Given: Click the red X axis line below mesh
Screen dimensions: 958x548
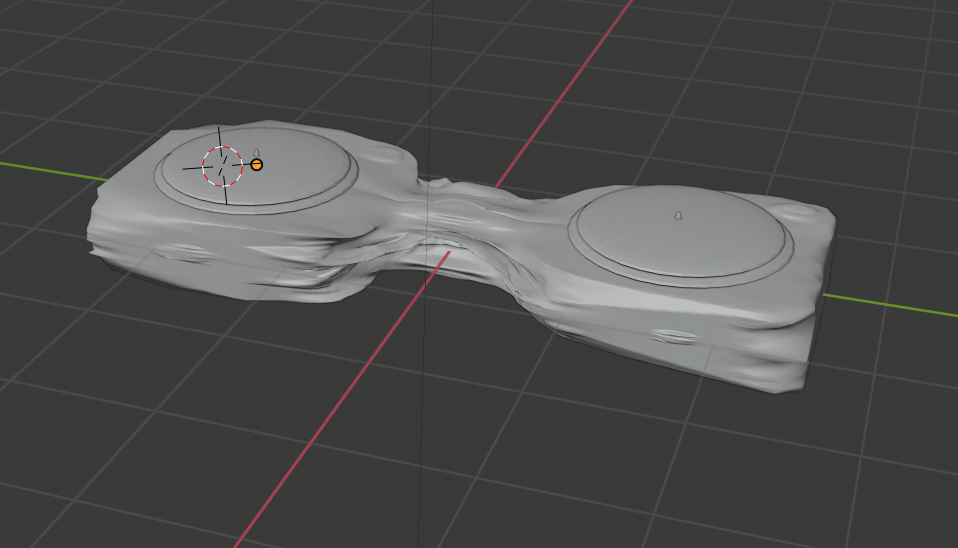Looking at the screenshot, I should [330, 418].
